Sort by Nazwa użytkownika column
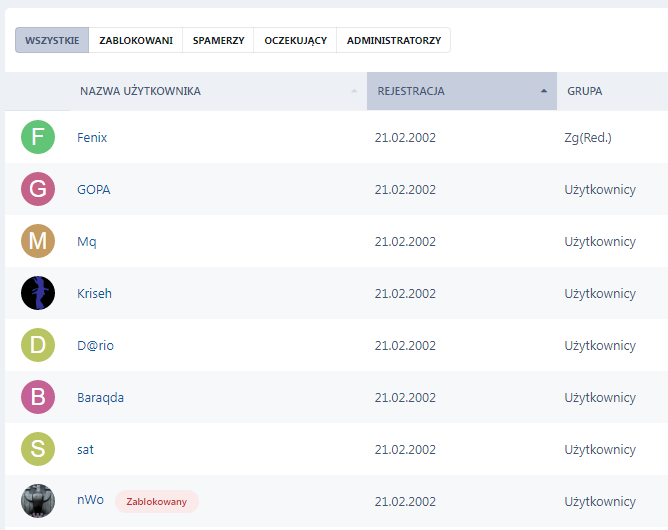Image resolution: width=668 pixels, height=530 pixels. click(x=140, y=91)
